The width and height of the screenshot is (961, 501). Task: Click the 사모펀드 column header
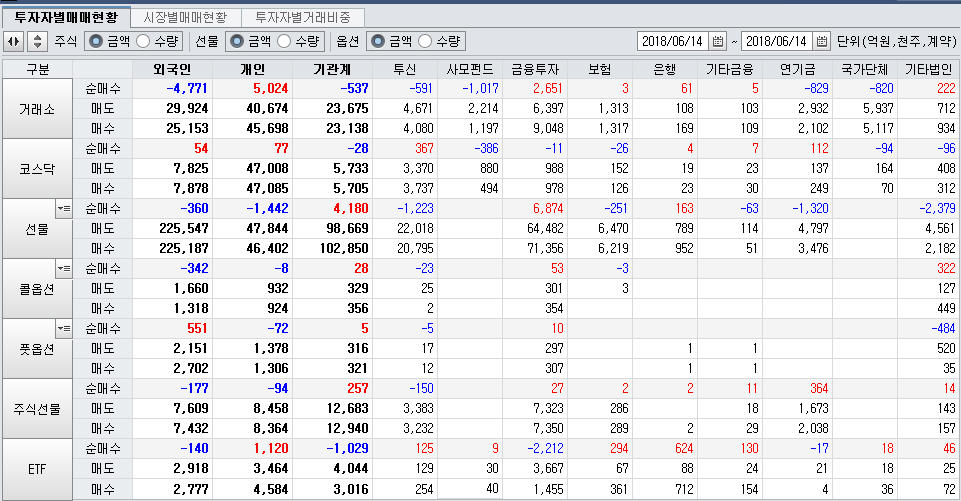[x=470, y=69]
